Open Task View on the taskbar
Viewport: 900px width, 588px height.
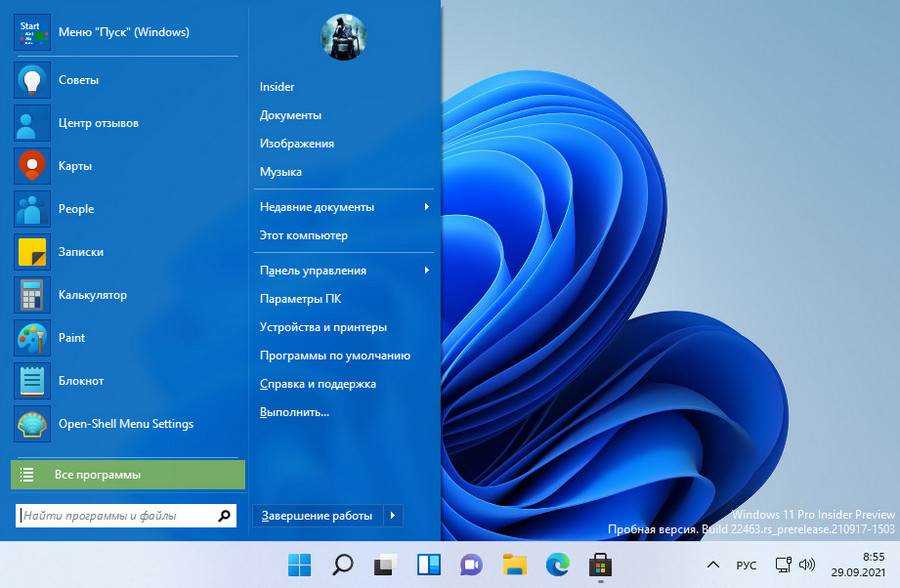click(x=386, y=565)
